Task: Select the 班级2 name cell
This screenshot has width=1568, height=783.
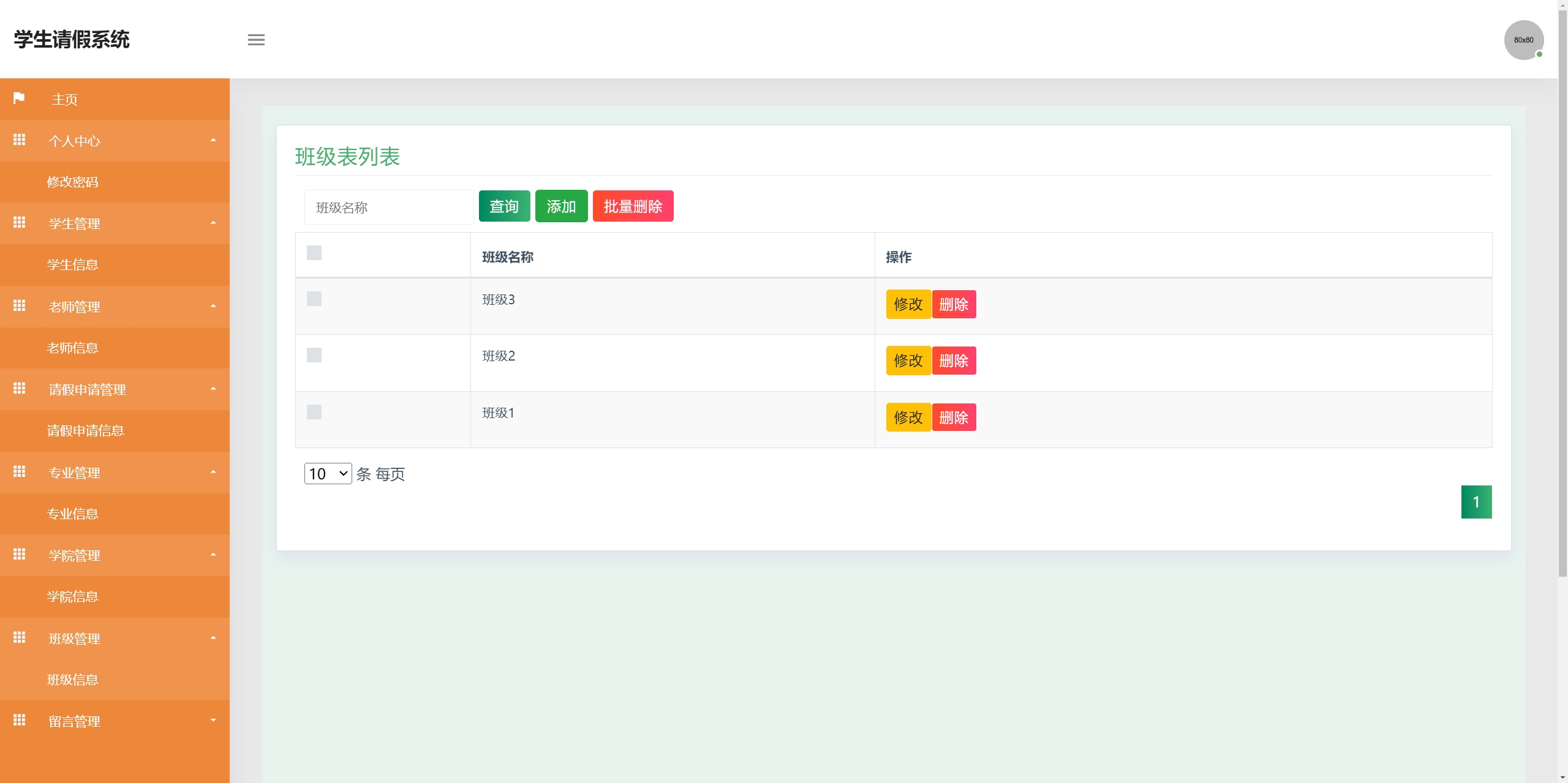Action: 673,363
